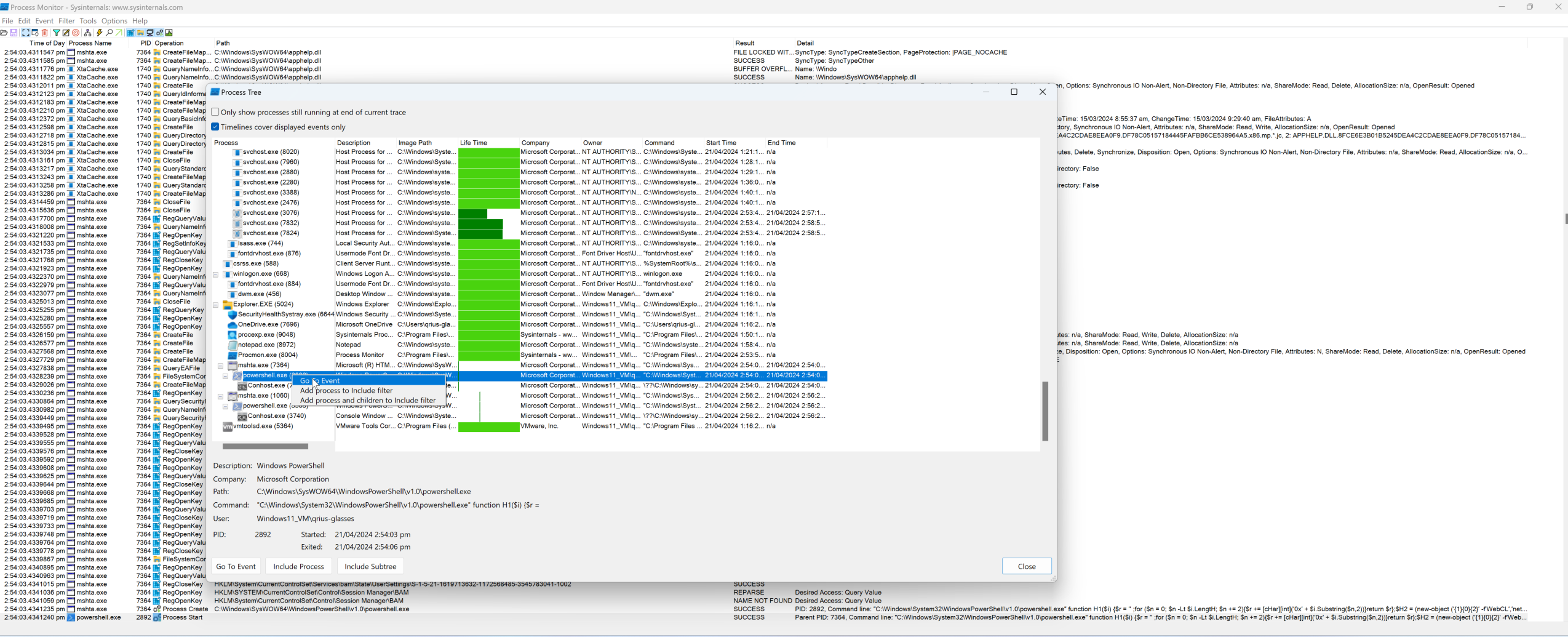Toggle the Capture events toolbar icon

[x=26, y=33]
